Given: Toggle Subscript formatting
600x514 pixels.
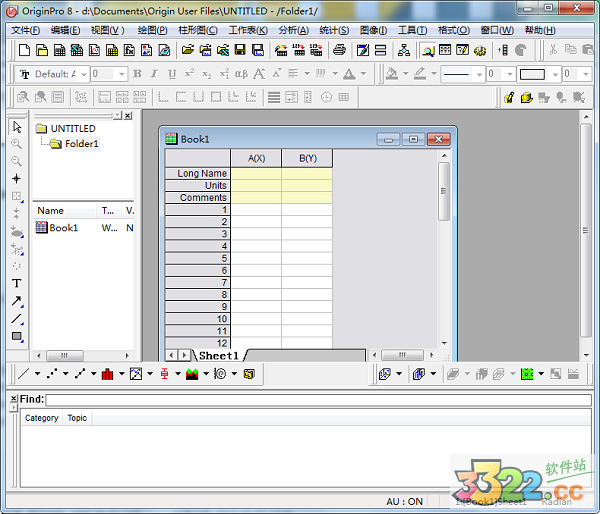Looking at the screenshot, I should (207, 74).
